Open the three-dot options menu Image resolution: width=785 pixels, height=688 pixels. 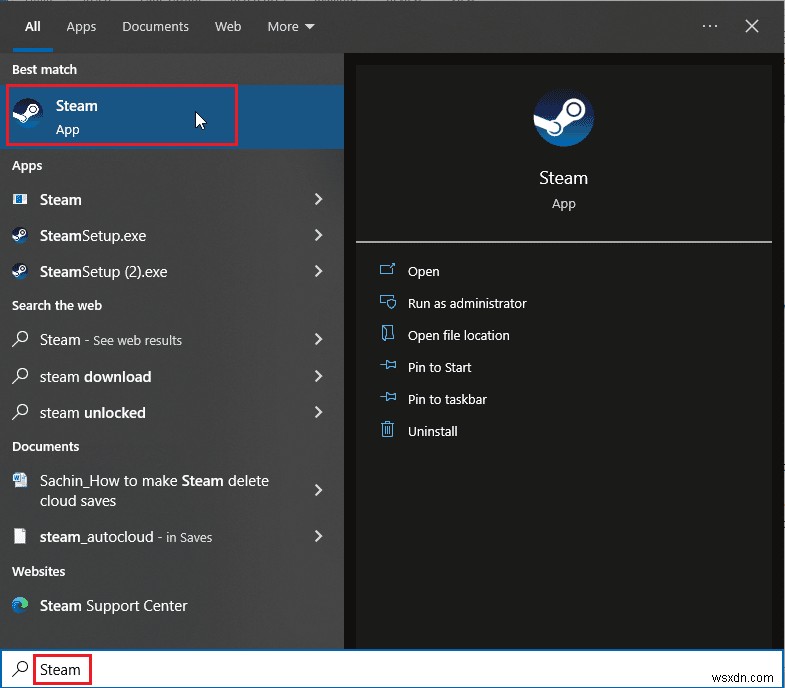tap(710, 27)
